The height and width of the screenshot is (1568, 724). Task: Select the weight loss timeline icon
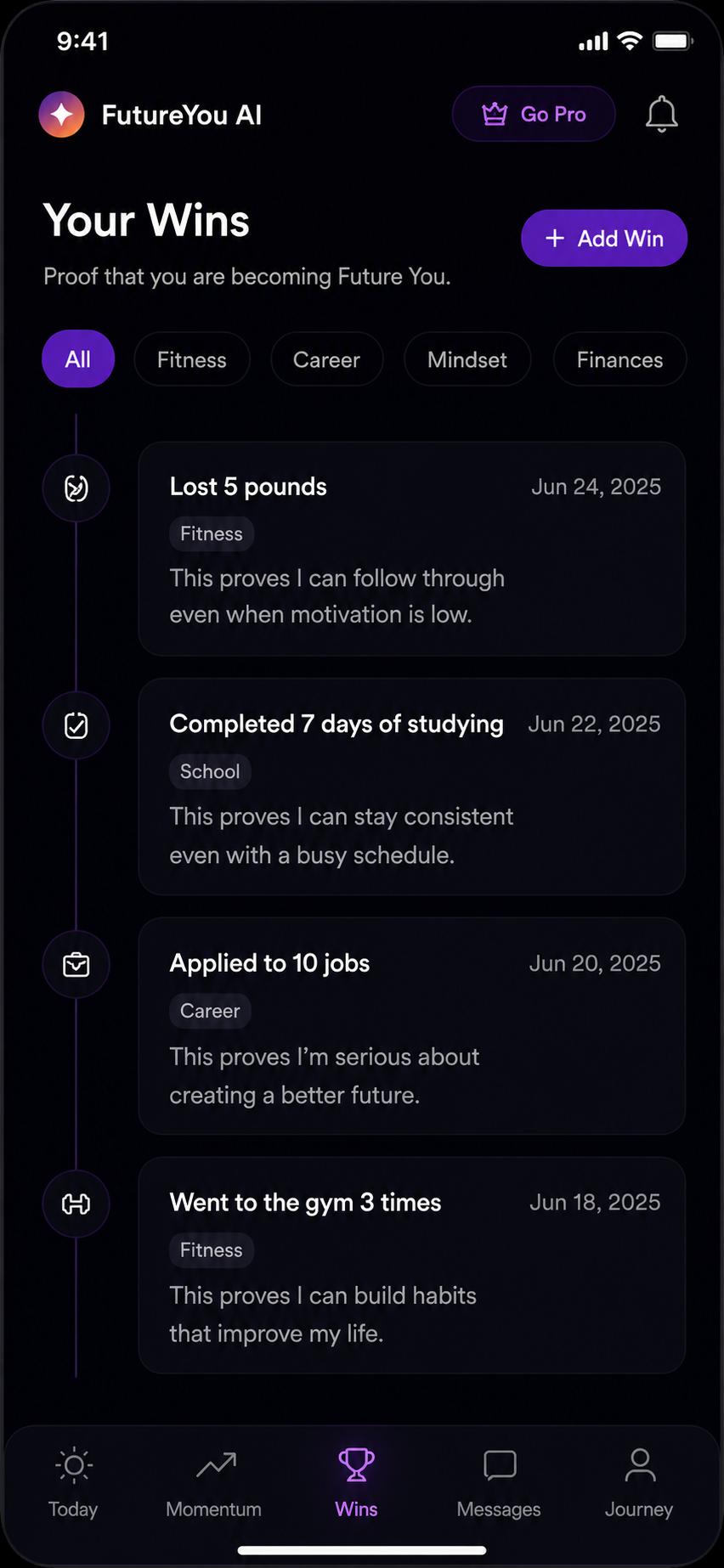coord(76,488)
